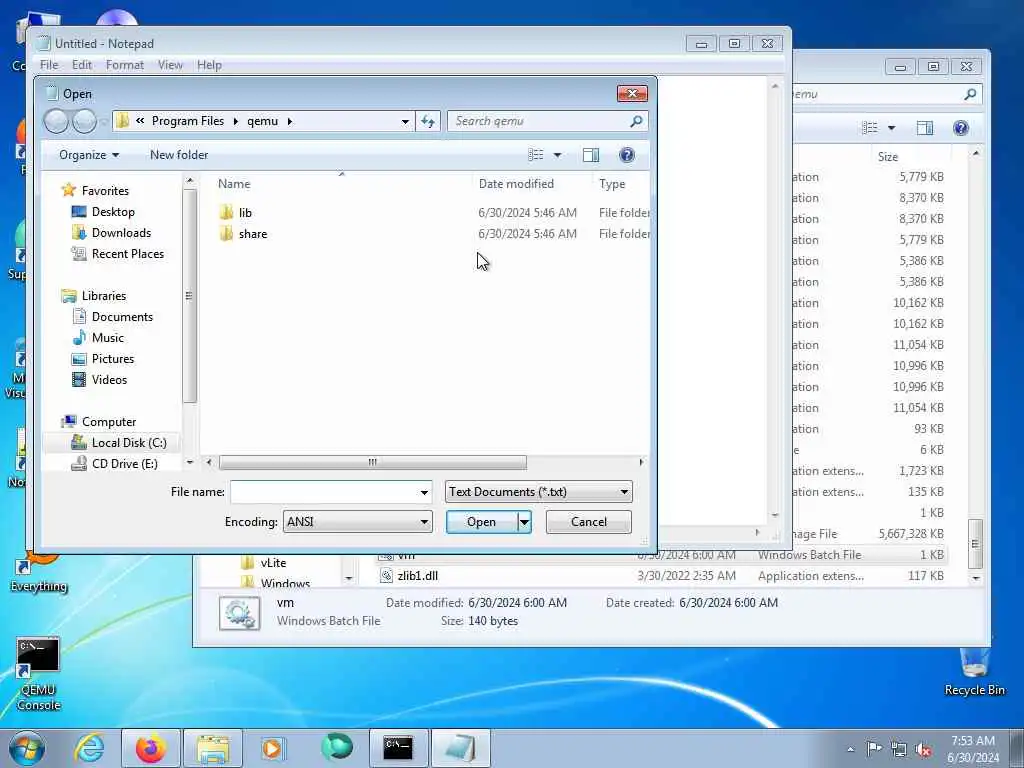Select Music library

108,338
